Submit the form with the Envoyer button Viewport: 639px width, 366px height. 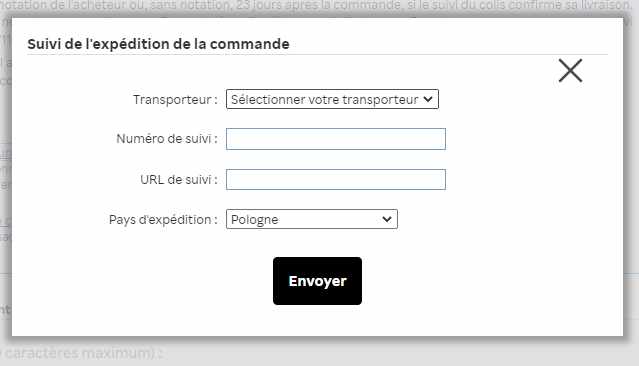click(x=317, y=281)
